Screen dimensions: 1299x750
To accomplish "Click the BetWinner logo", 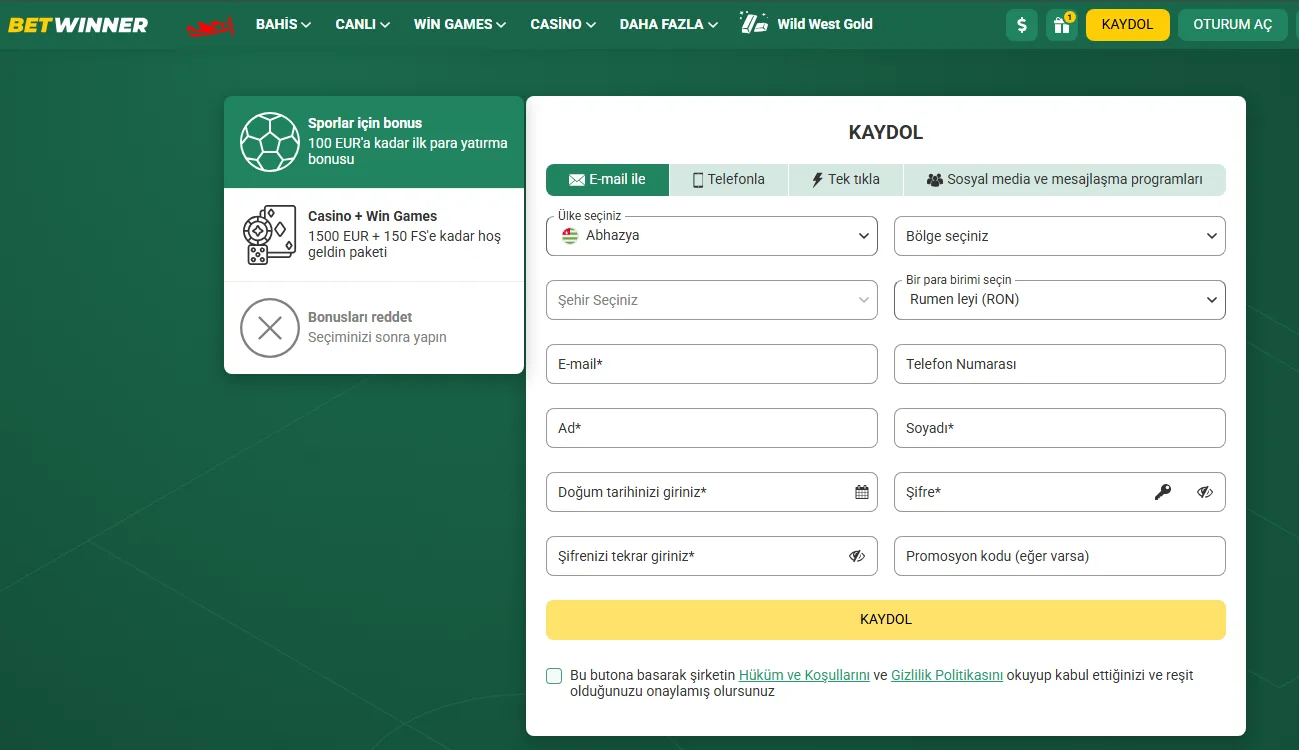I will click(78, 25).
